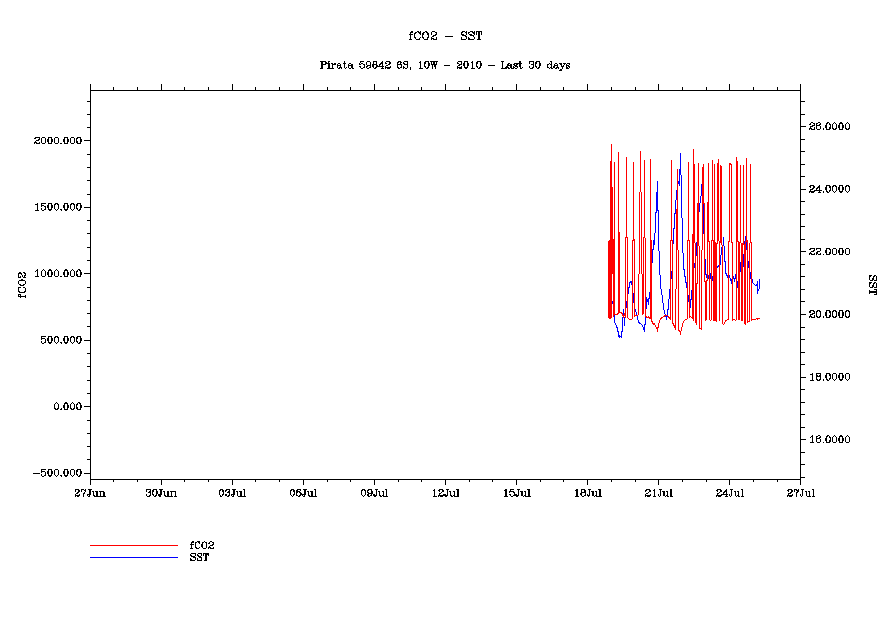Click the 2000.000 fCO2 axis value
Screen dimensions: 891x630
click(57, 141)
